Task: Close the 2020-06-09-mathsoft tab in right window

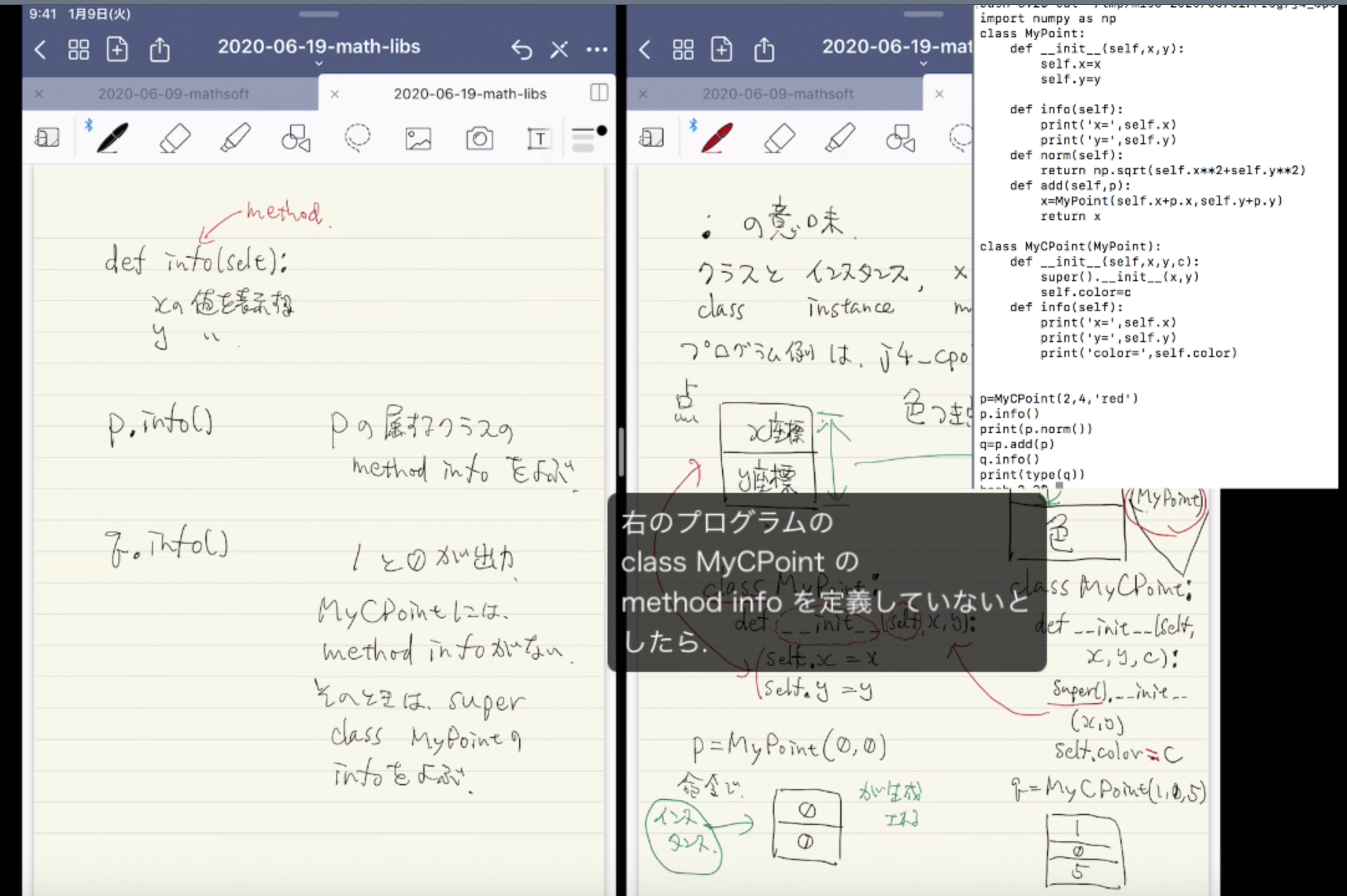Action: [x=643, y=94]
